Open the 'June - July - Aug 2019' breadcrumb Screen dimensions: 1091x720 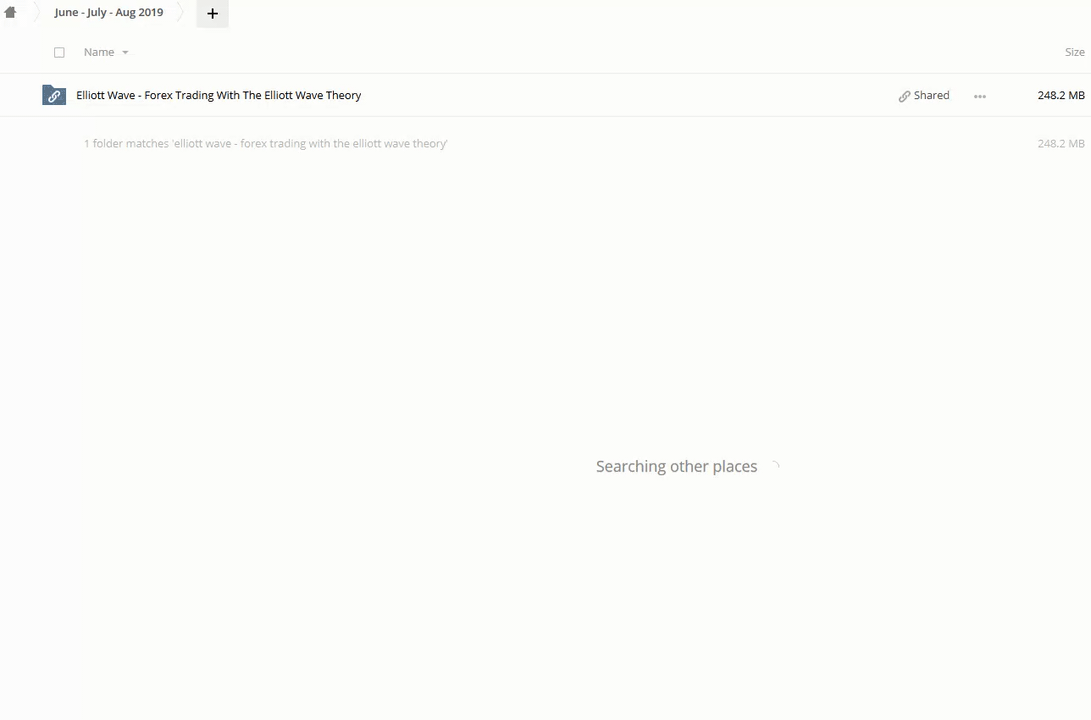108,13
